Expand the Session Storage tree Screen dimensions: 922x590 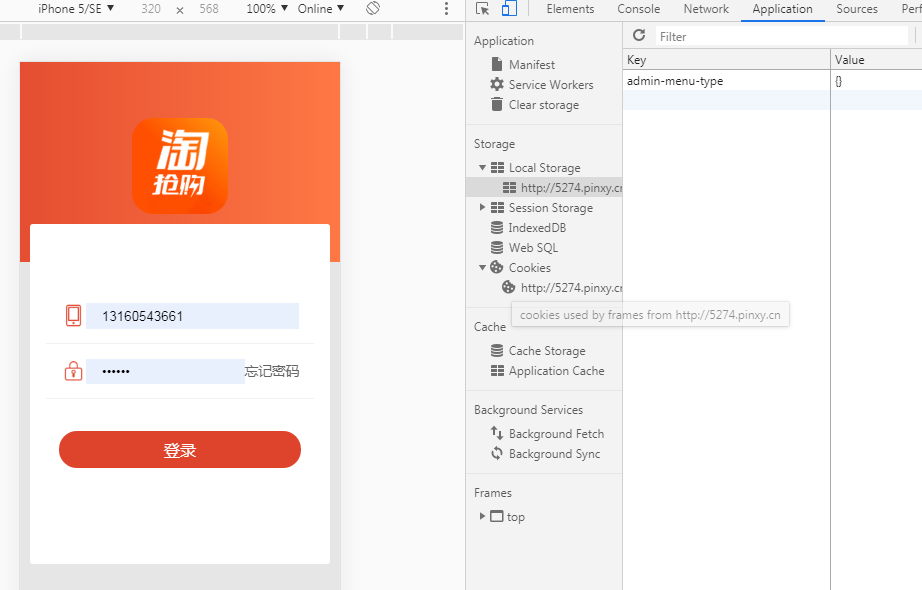coord(482,207)
